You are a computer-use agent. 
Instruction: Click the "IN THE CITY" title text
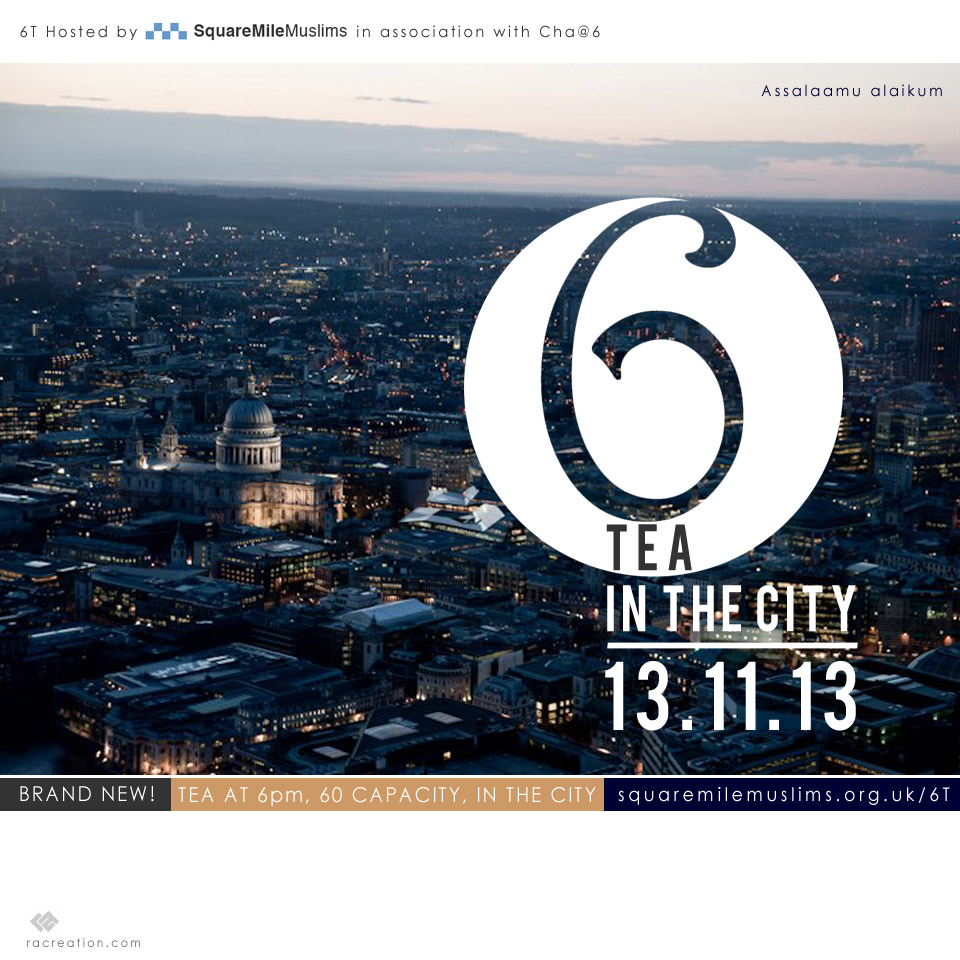click(730, 608)
